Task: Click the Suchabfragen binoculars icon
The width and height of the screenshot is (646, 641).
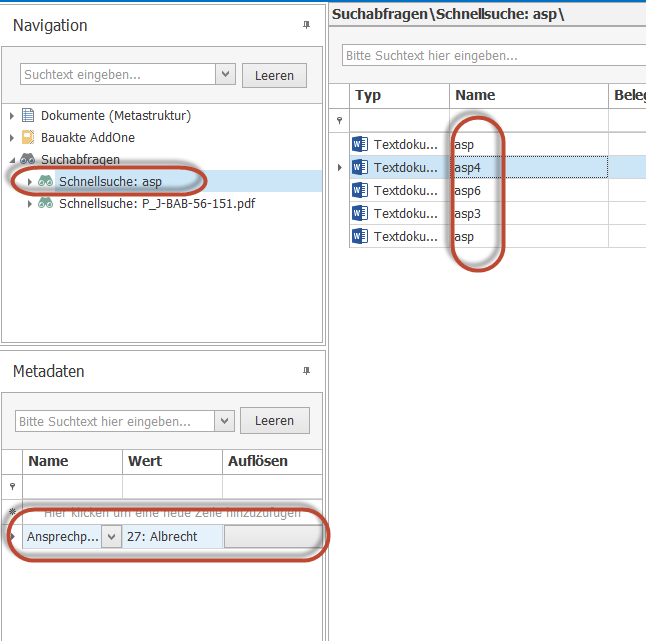Action: coord(28,160)
